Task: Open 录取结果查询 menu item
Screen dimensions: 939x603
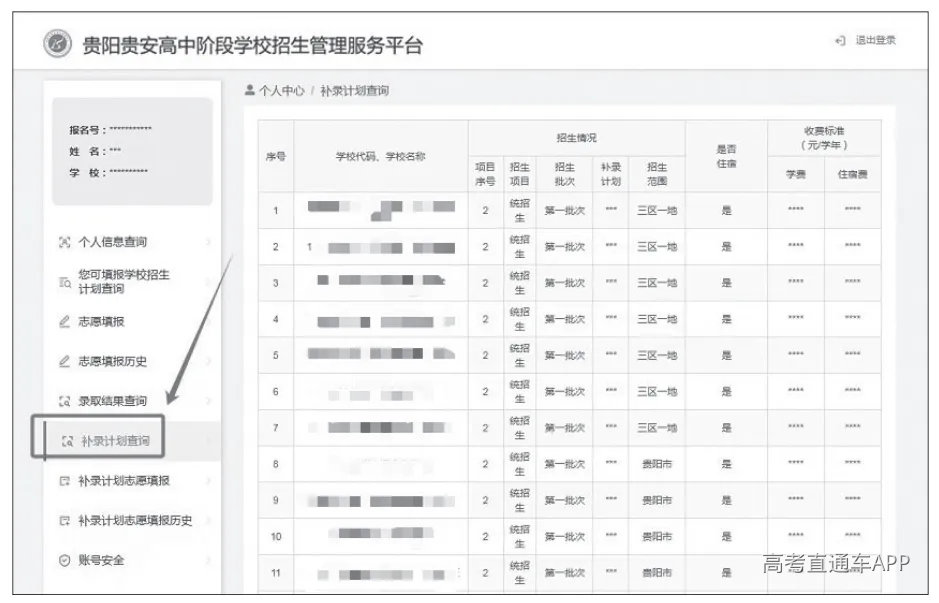Action: [x=113, y=401]
